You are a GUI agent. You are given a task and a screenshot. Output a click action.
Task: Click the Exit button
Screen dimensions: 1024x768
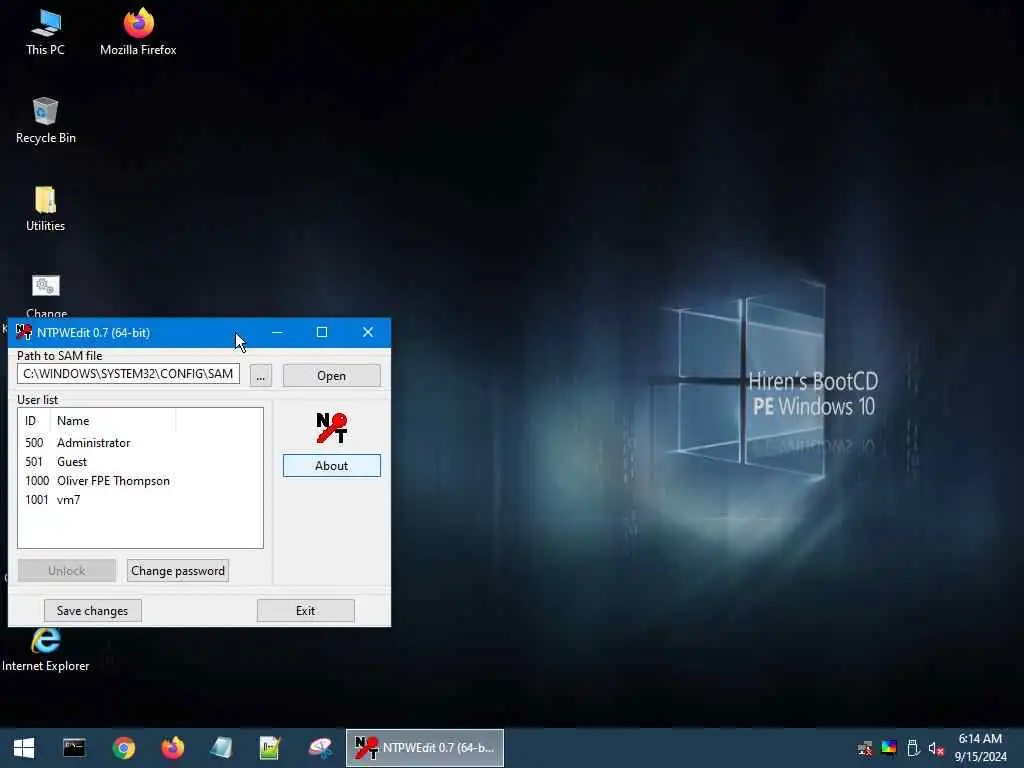(306, 611)
